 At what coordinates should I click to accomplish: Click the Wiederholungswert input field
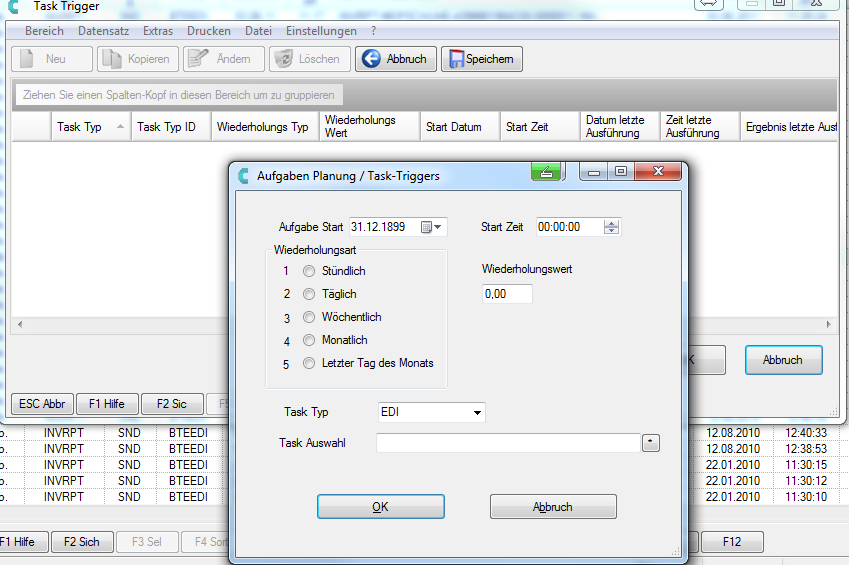[x=507, y=294]
